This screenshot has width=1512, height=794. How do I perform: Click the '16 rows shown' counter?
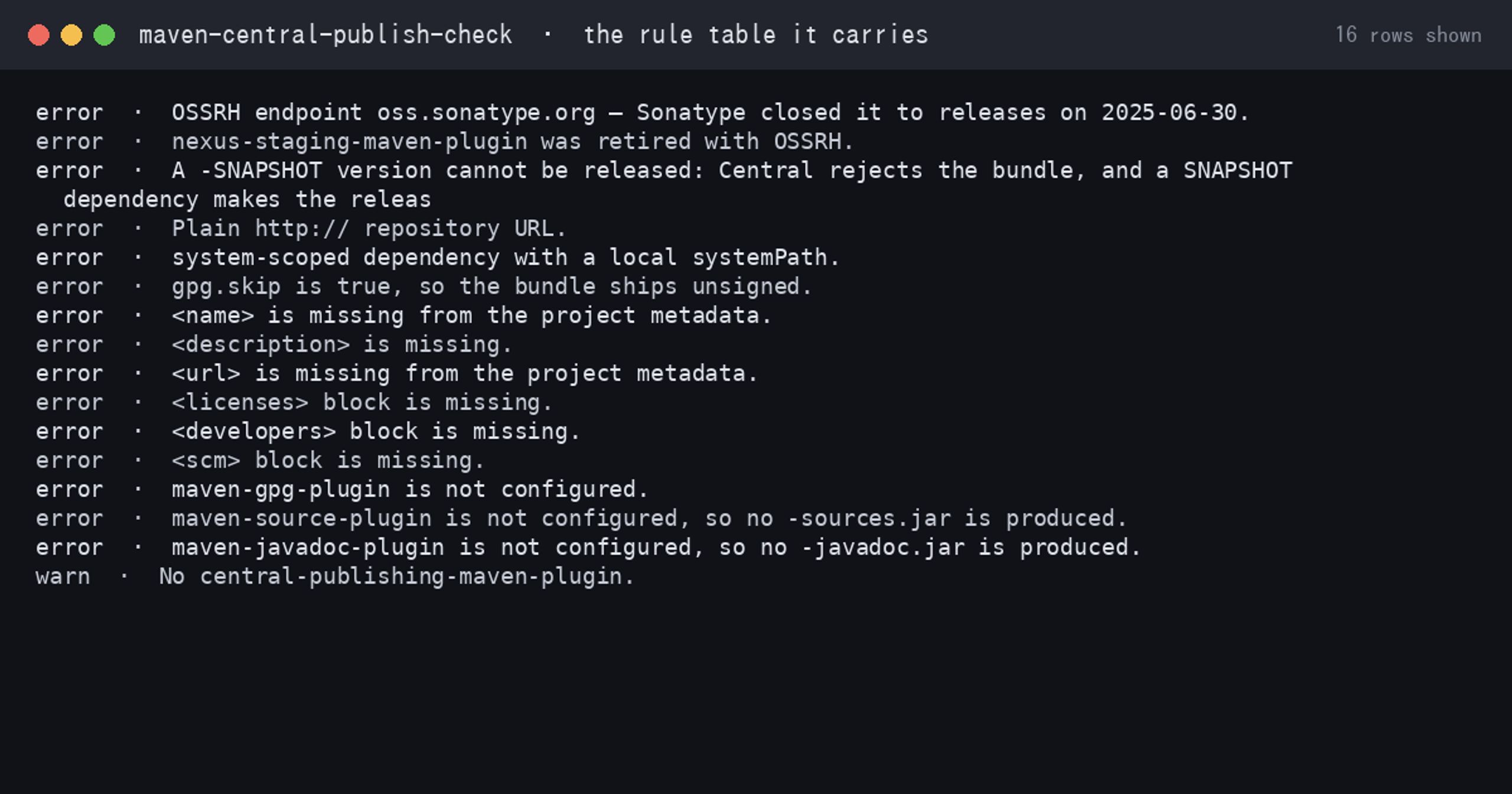(1409, 35)
